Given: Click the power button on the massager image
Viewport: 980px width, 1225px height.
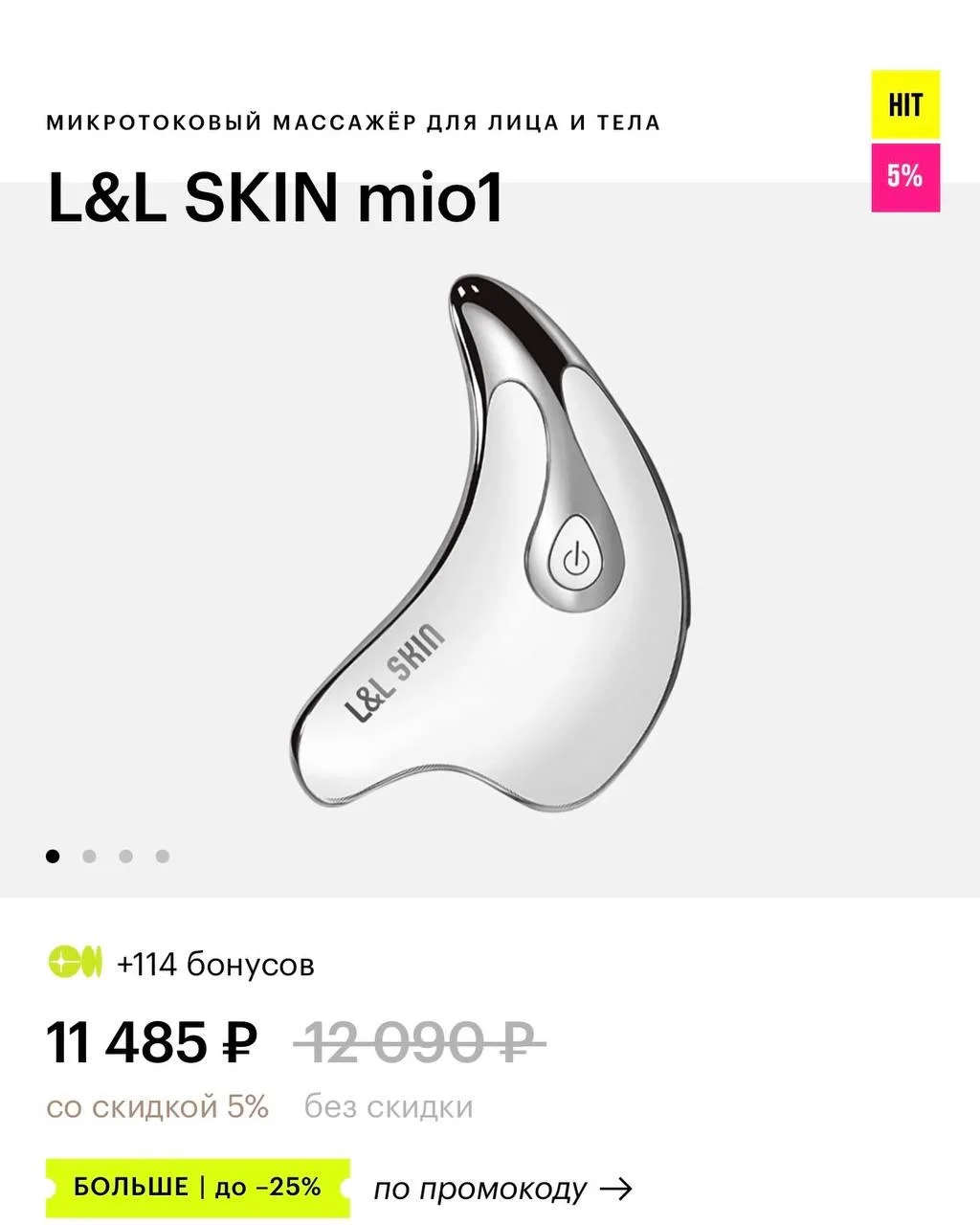Looking at the screenshot, I should coord(573,561).
